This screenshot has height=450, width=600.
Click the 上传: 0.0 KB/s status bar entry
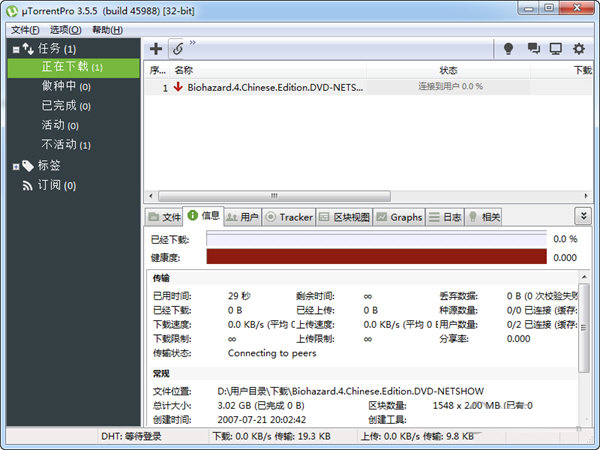point(418,436)
